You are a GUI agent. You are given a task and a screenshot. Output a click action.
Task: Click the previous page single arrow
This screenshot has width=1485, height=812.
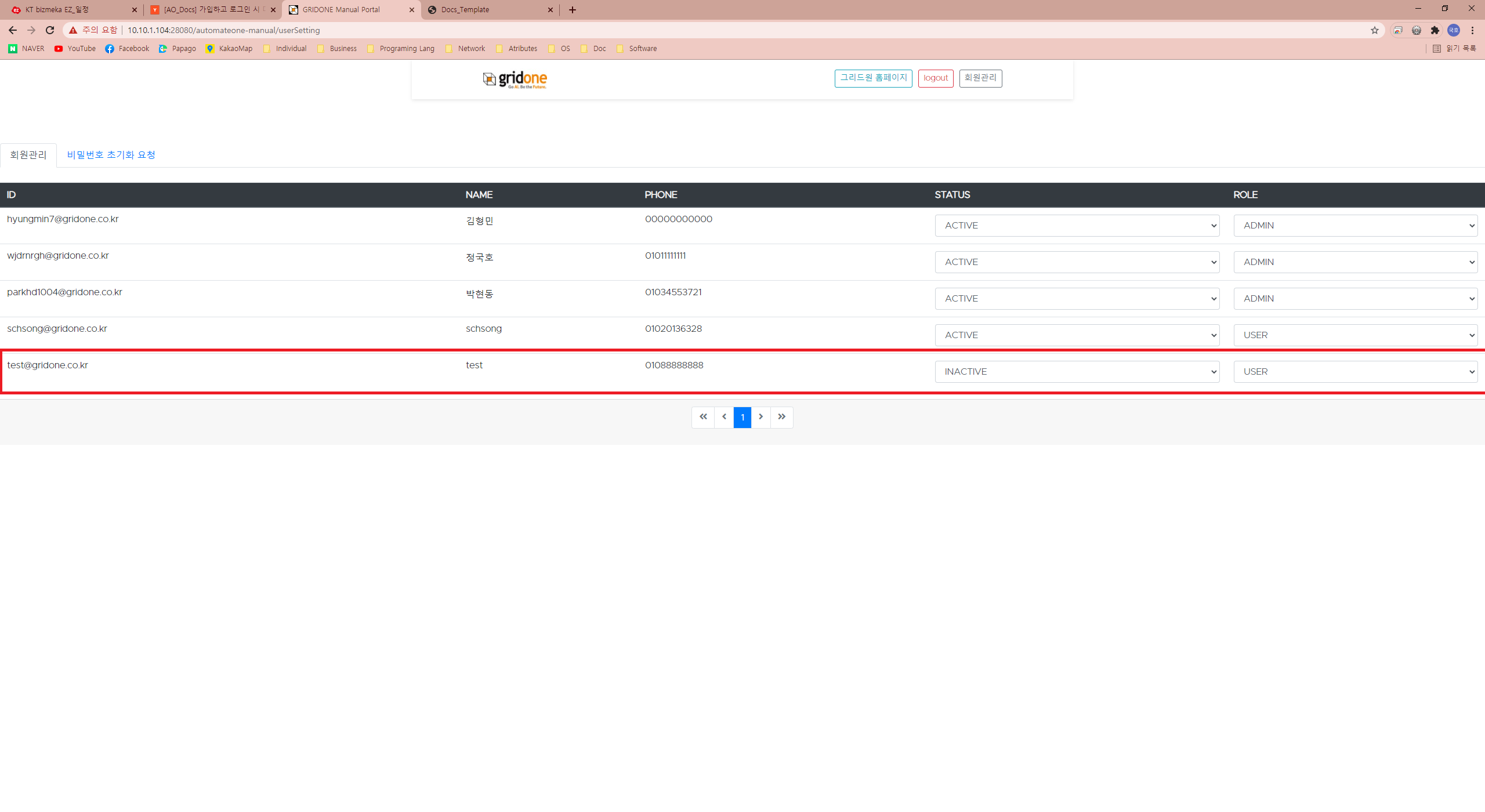pos(724,417)
